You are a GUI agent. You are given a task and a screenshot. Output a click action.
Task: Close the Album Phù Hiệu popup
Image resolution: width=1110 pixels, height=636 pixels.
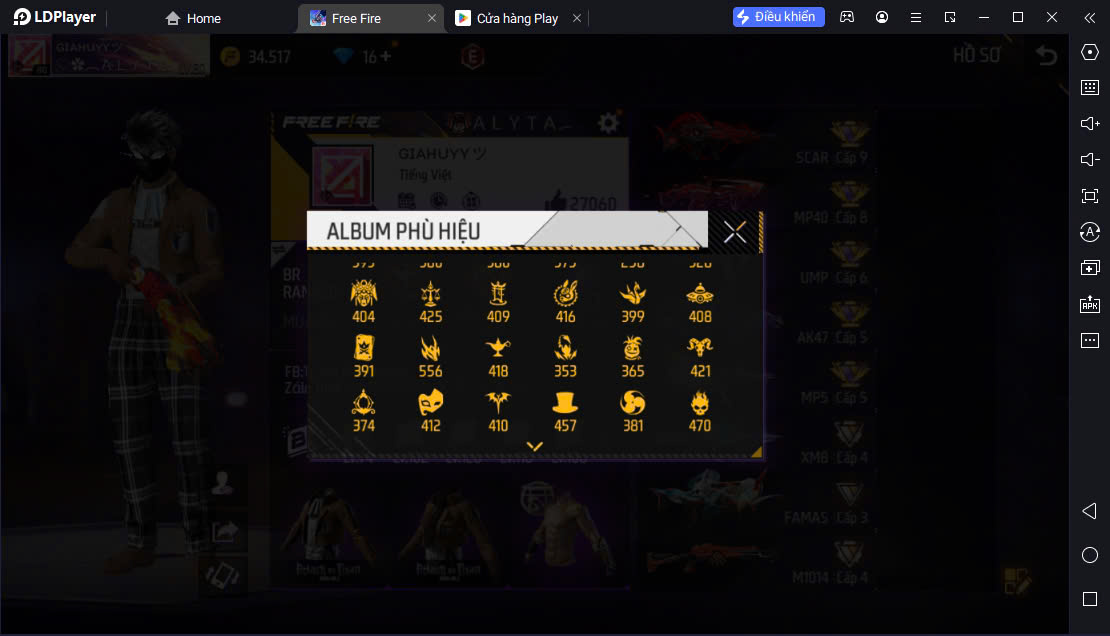(x=735, y=232)
